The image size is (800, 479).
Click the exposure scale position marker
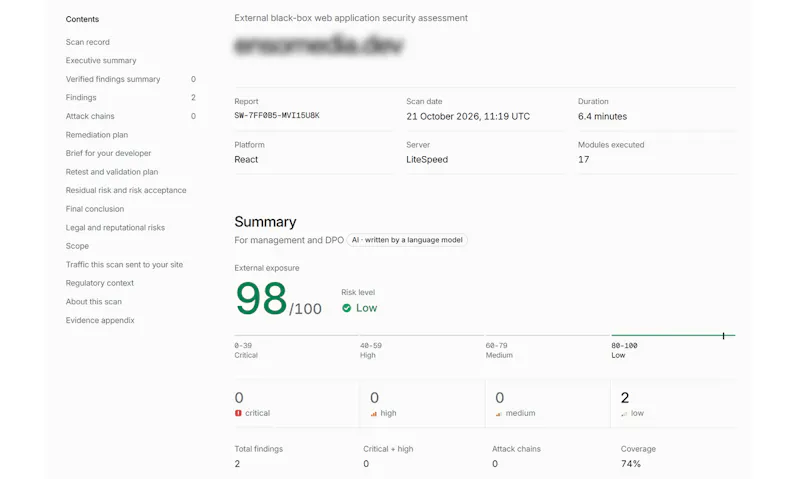coord(723,335)
